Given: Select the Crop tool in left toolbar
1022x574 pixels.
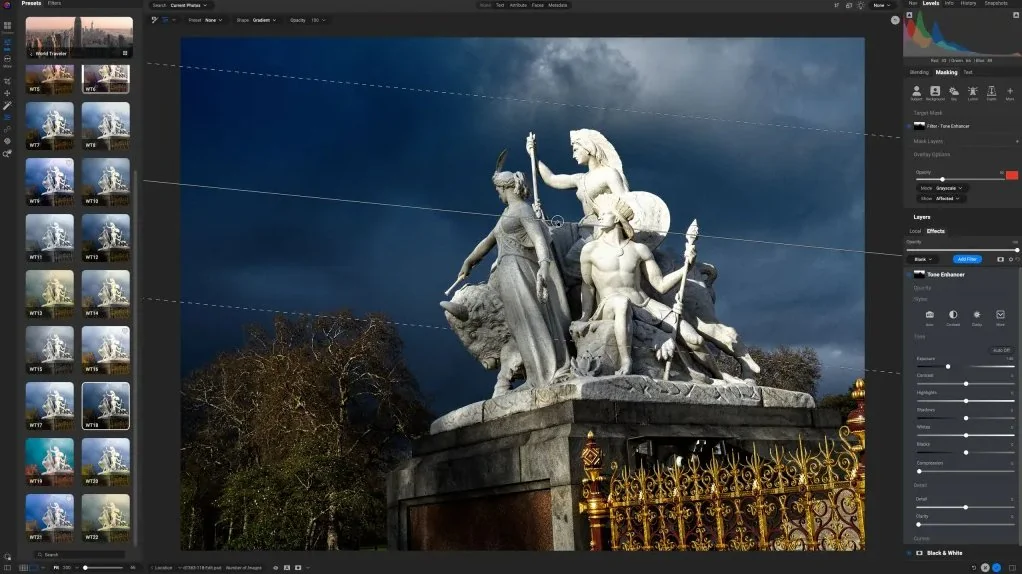Looking at the screenshot, I should pos(7,81).
